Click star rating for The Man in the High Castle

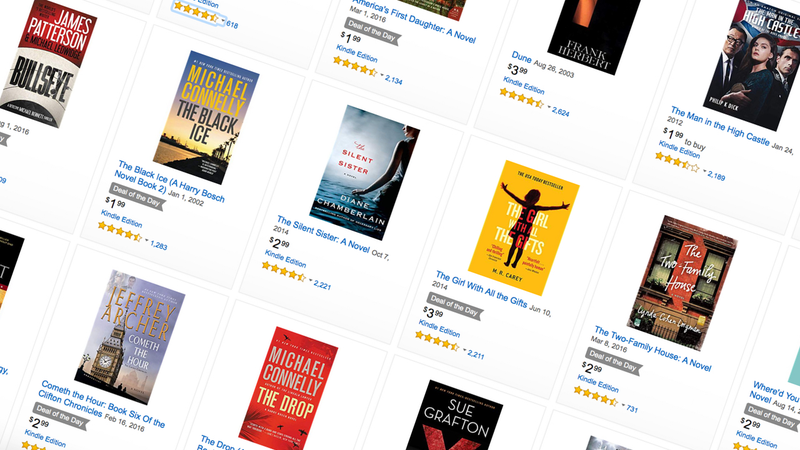[677, 162]
